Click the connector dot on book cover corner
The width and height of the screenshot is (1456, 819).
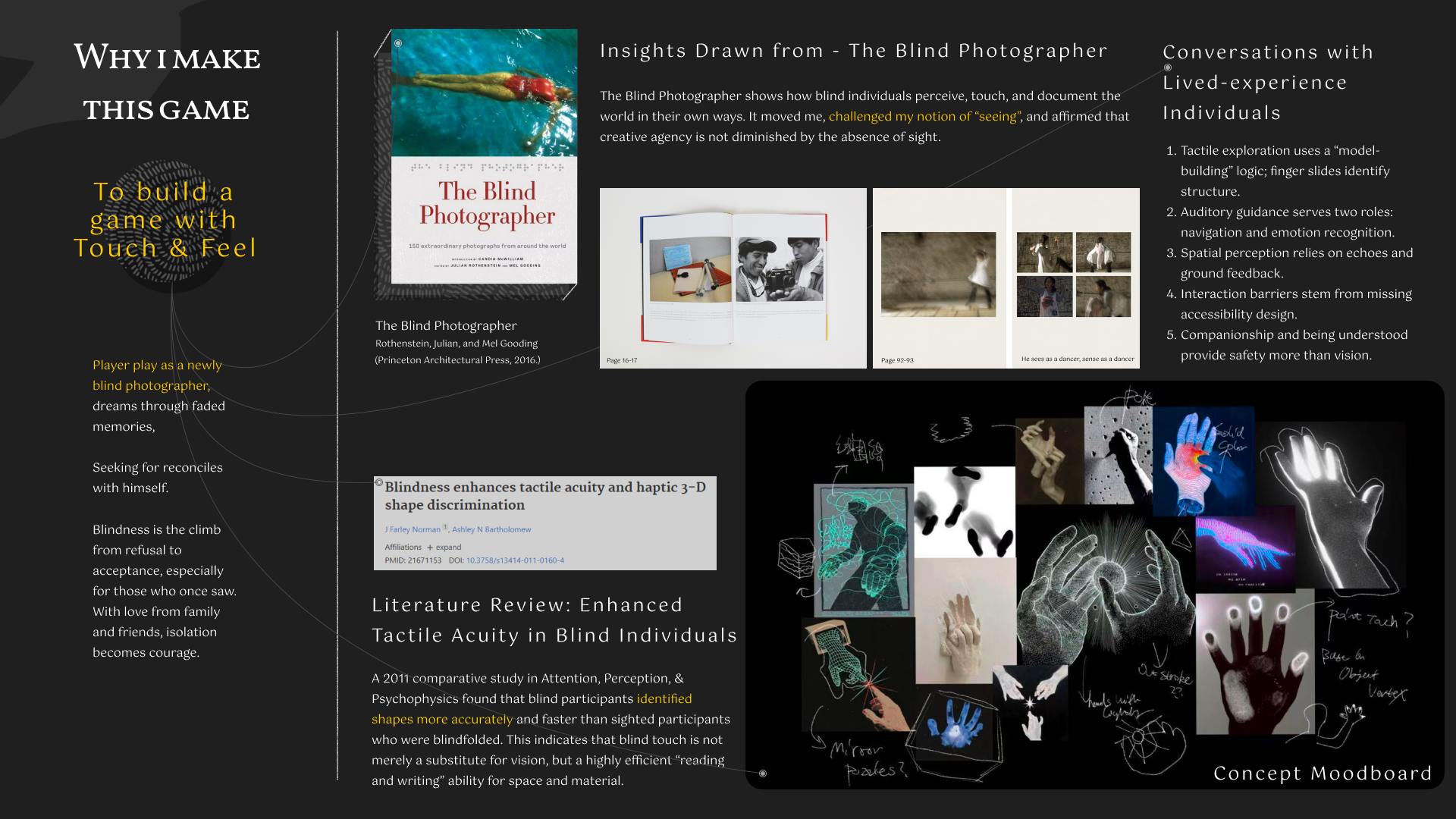click(x=398, y=43)
